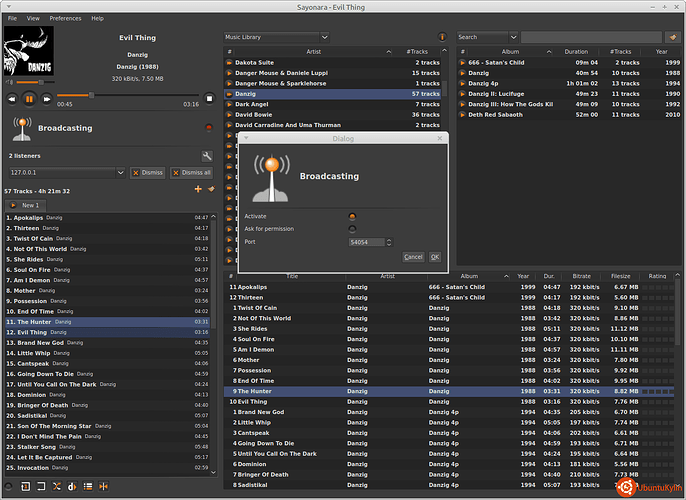Mute audio via the speaker icon
This screenshot has width=686, height=500.
(x=9, y=82)
